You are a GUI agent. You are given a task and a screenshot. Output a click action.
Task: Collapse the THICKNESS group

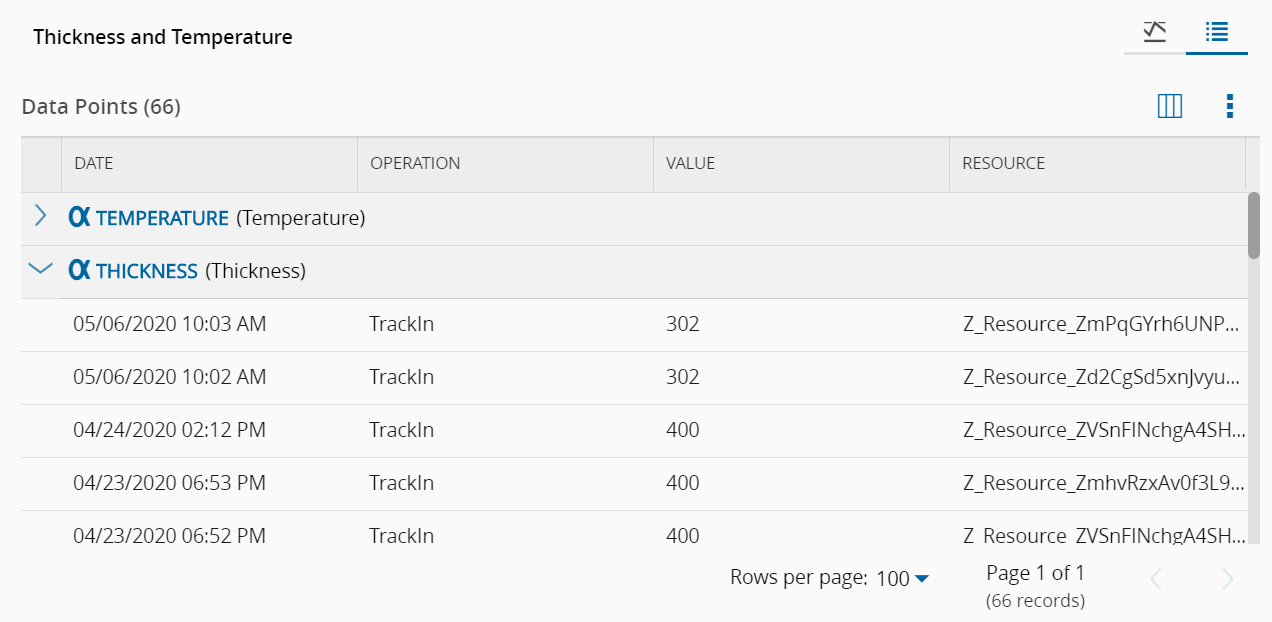(40, 269)
